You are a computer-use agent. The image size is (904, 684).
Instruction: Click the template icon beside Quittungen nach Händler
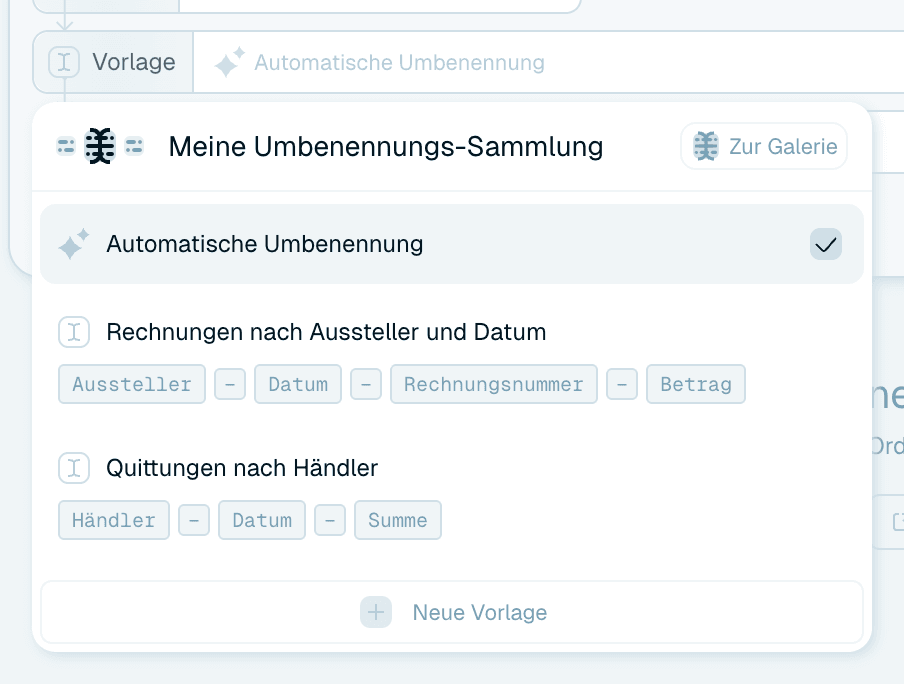pos(74,468)
